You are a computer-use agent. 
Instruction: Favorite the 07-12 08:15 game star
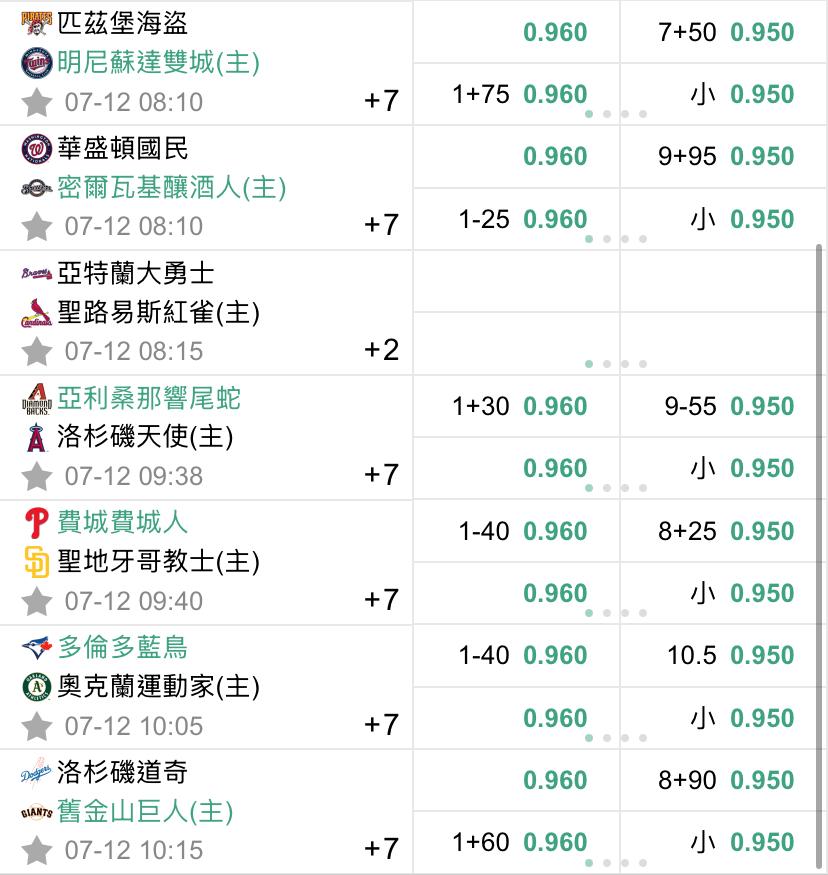[37, 352]
